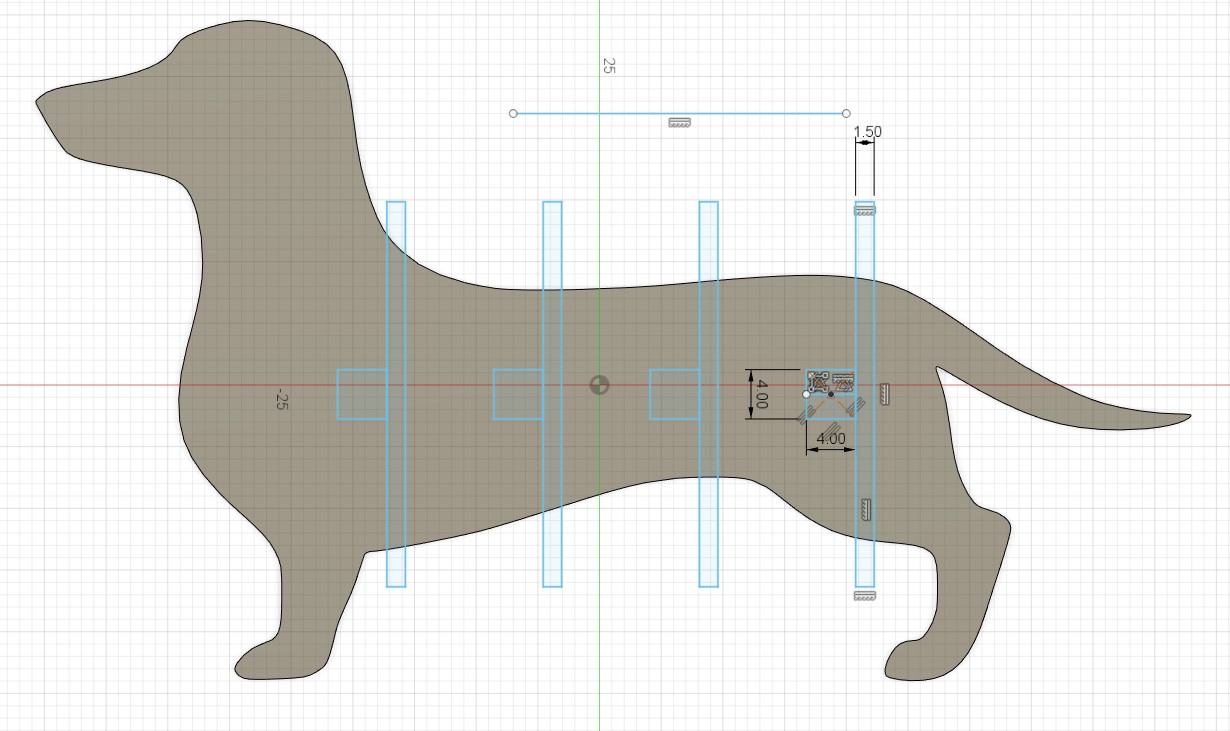Select the left endpoint of the top horizontal line
The image size is (1230, 731).
[513, 114]
